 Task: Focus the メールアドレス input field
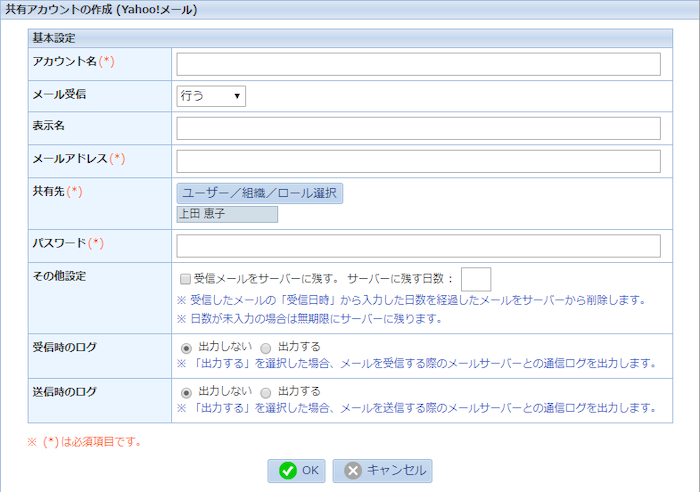tap(418, 161)
